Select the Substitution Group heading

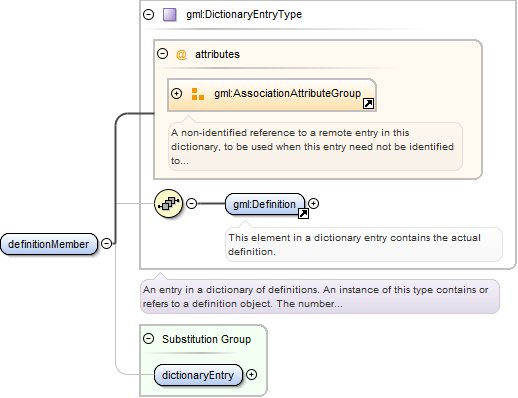(x=206, y=339)
